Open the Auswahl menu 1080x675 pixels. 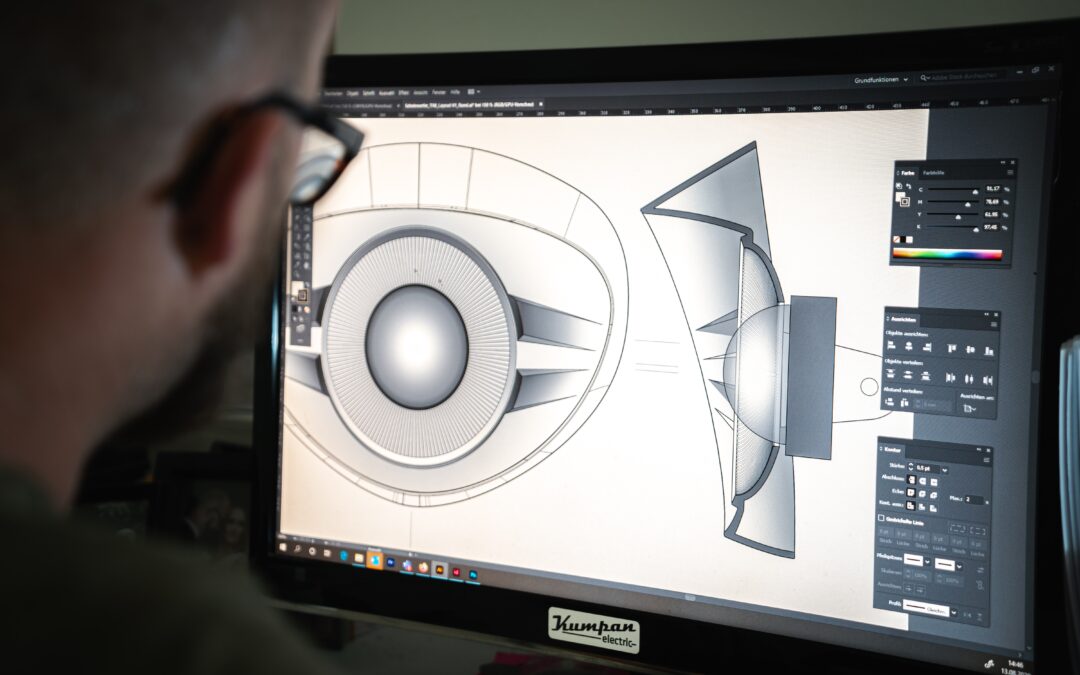point(386,93)
